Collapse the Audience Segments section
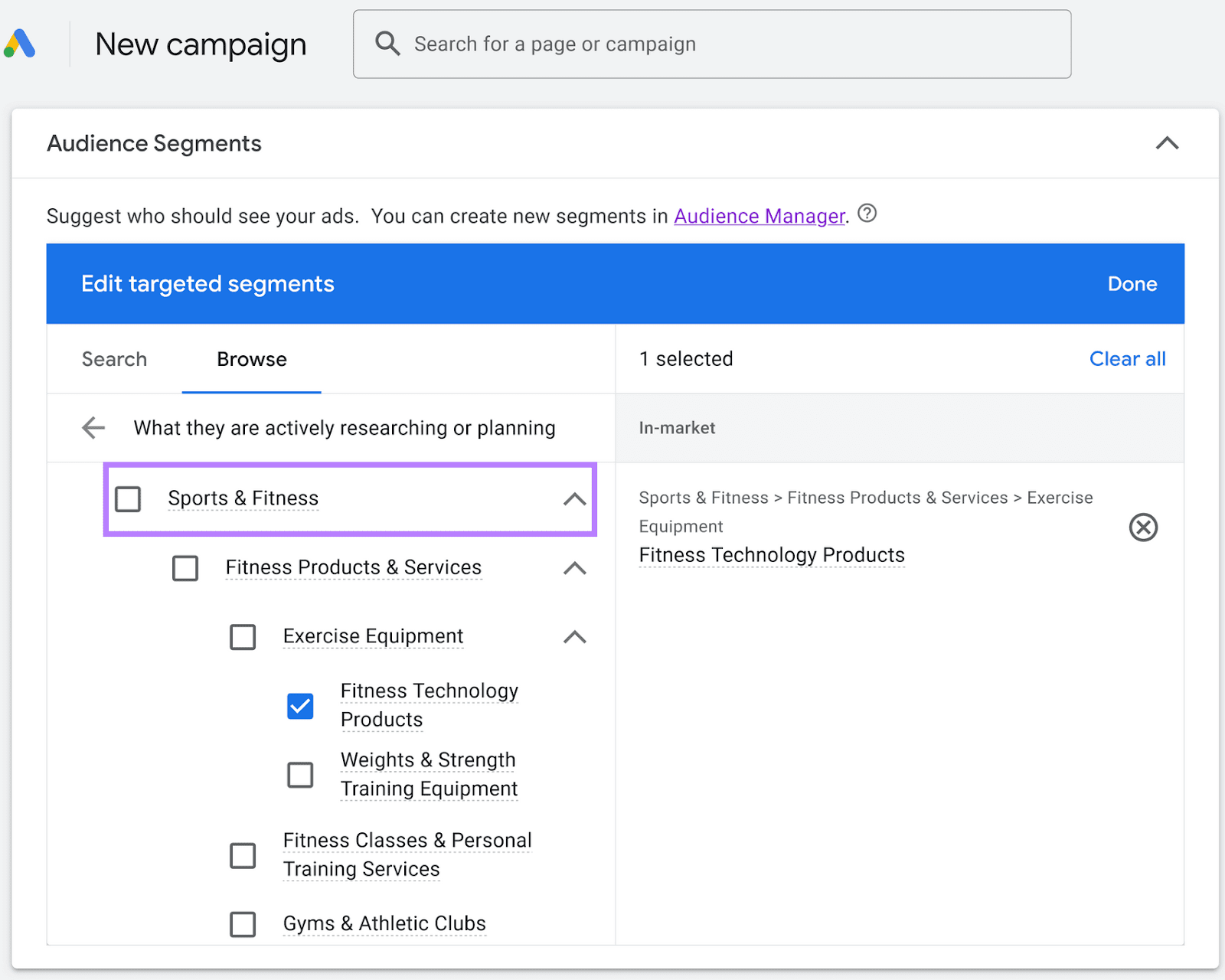 click(x=1167, y=143)
